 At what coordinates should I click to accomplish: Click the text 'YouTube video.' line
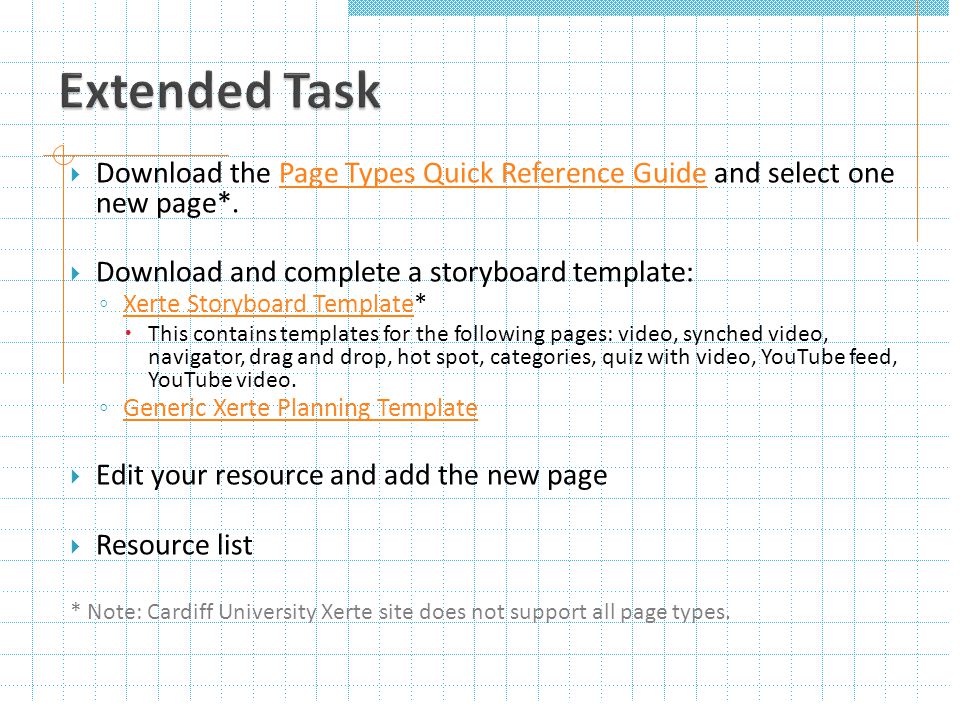[222, 380]
